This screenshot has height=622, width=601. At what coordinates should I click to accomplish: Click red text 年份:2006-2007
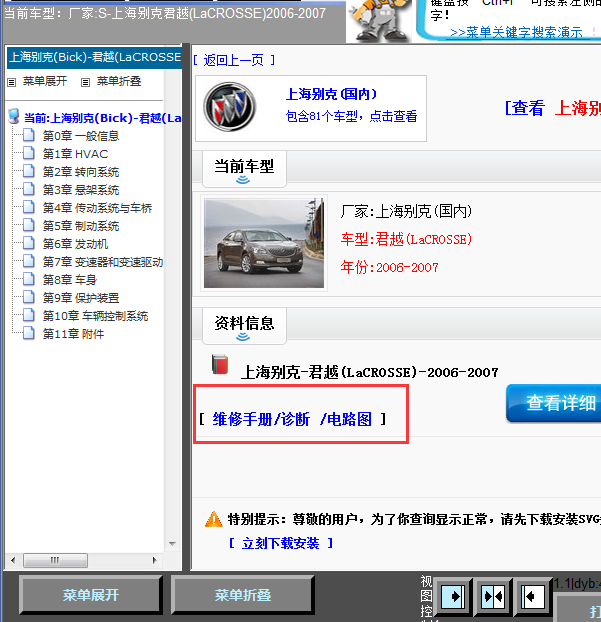(389, 267)
